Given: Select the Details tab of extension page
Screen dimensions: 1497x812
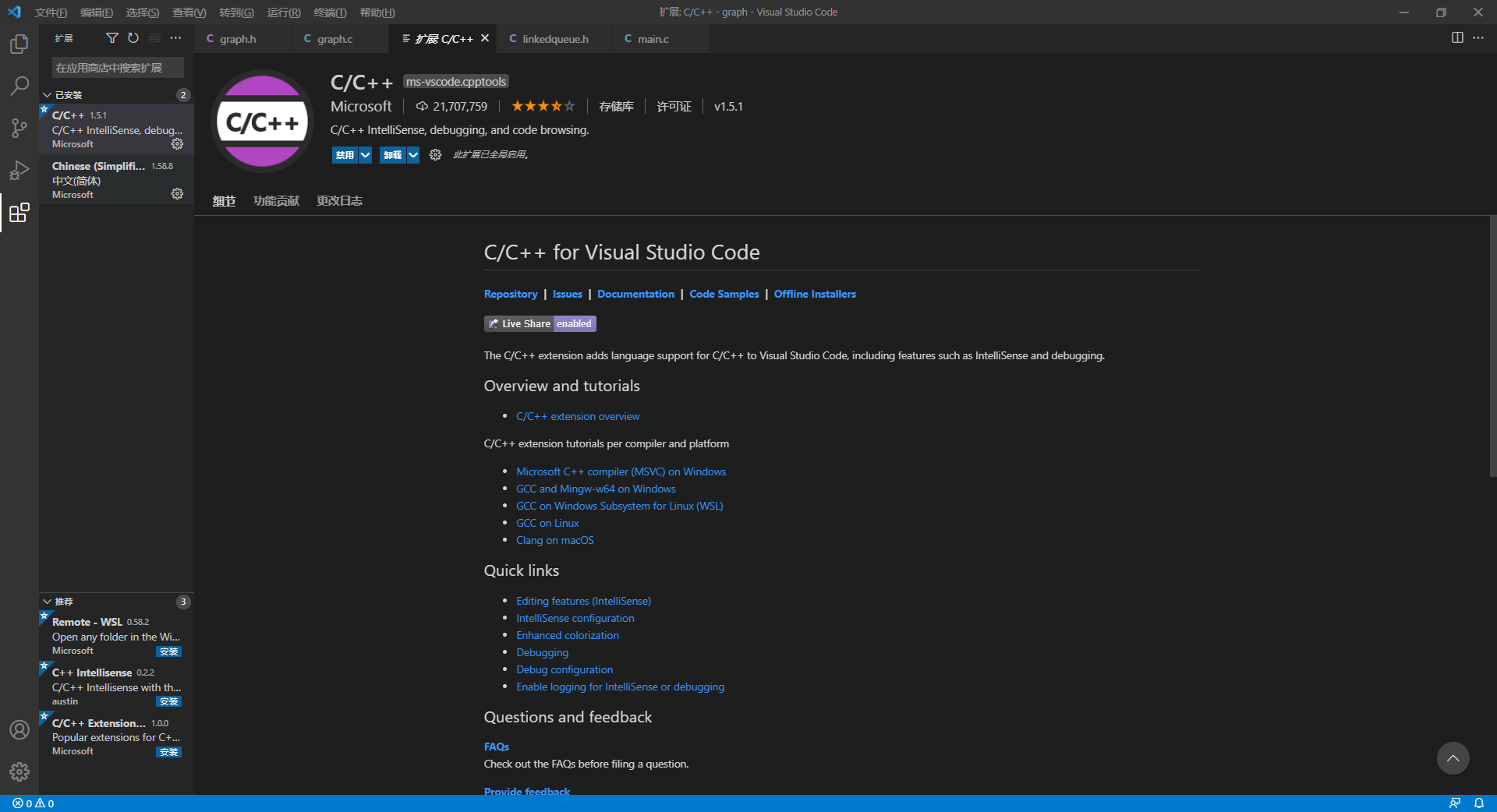Looking at the screenshot, I should coord(224,201).
